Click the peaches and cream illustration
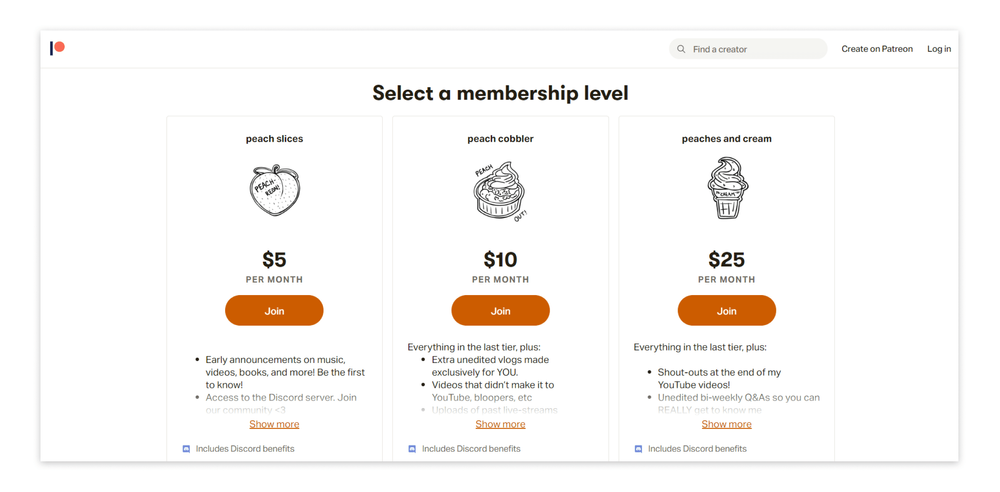 pos(727,188)
